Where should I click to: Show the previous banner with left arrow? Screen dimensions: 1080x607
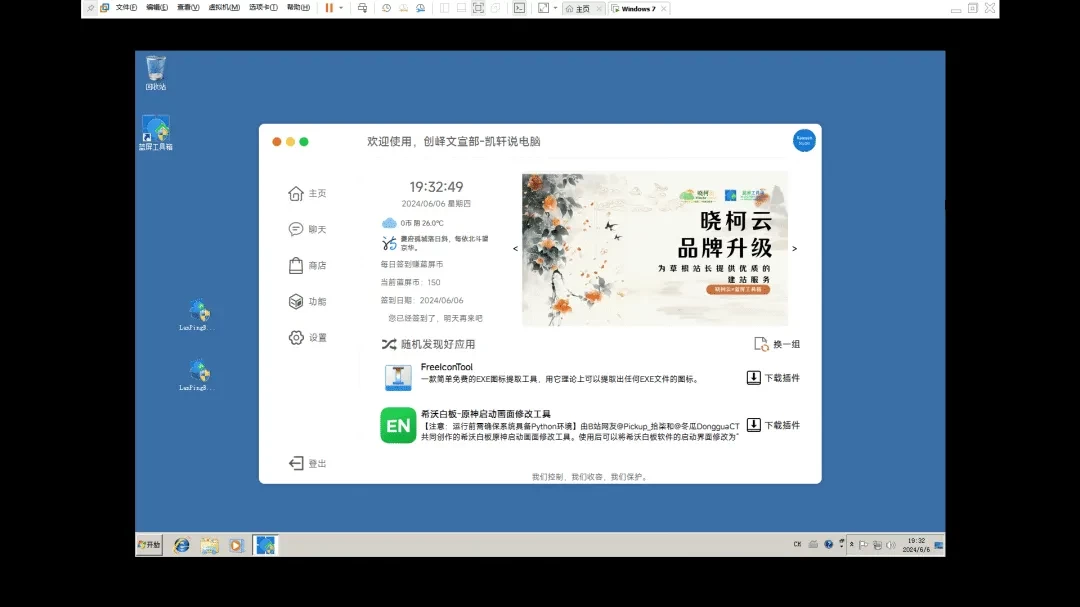click(x=515, y=249)
